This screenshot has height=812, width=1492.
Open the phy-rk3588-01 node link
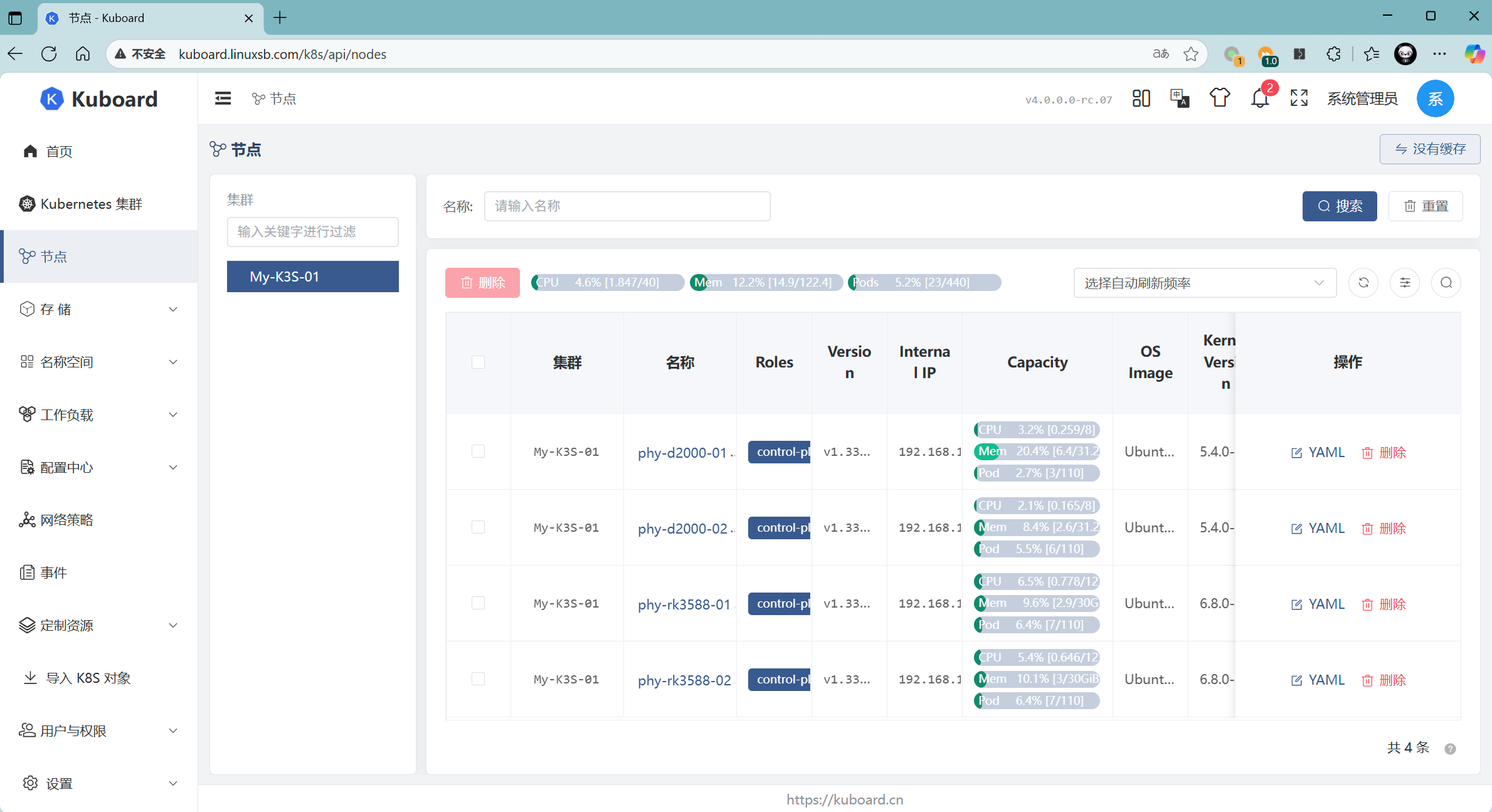pyautogui.click(x=684, y=604)
